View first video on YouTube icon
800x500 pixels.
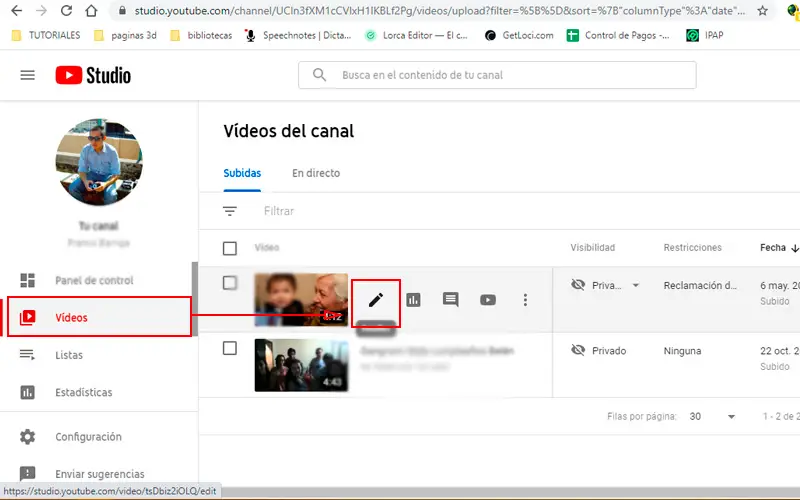point(488,300)
